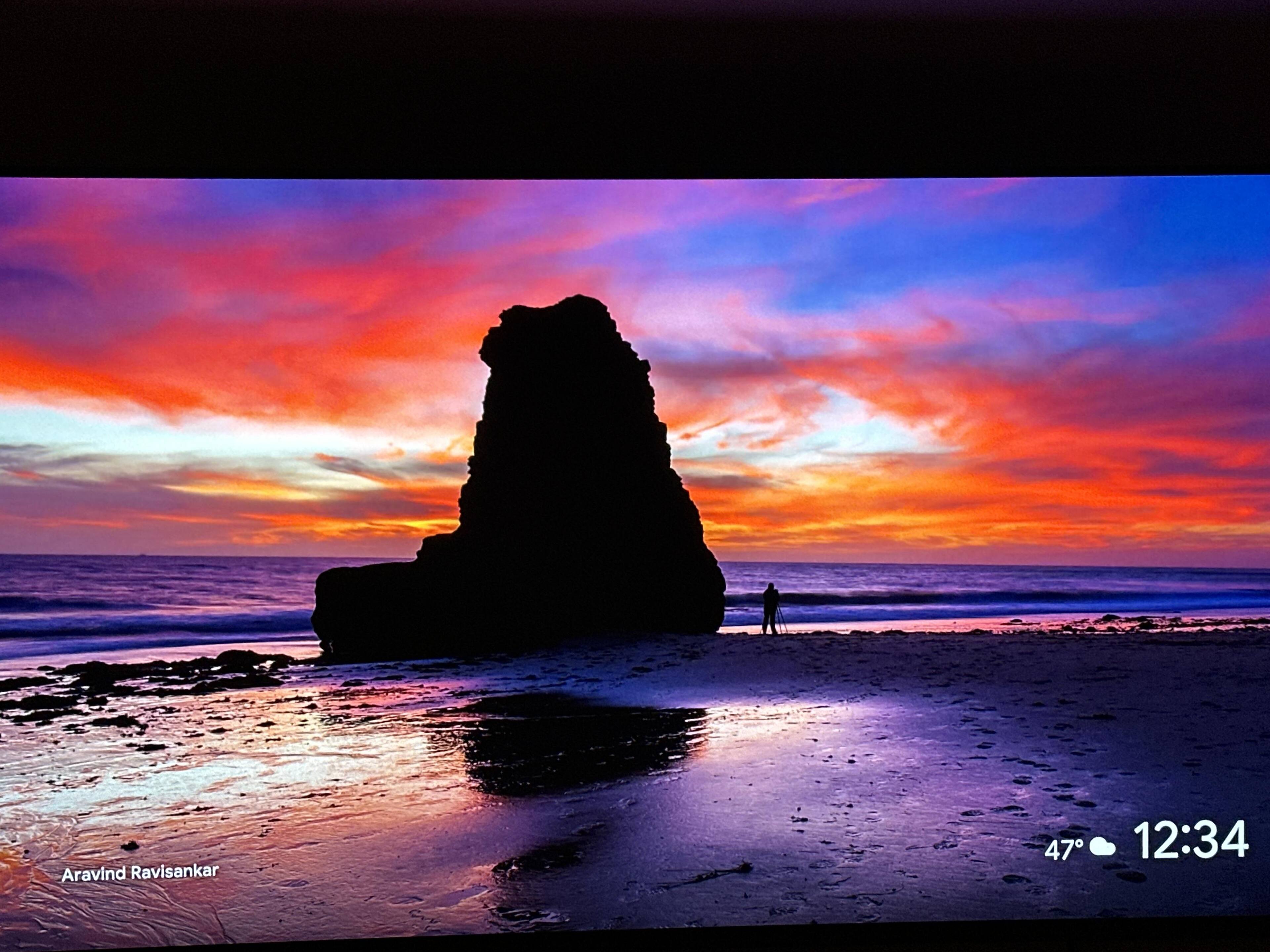Click the hour digits "12" of the clock
The image size is (1270, 952).
click(1156, 840)
